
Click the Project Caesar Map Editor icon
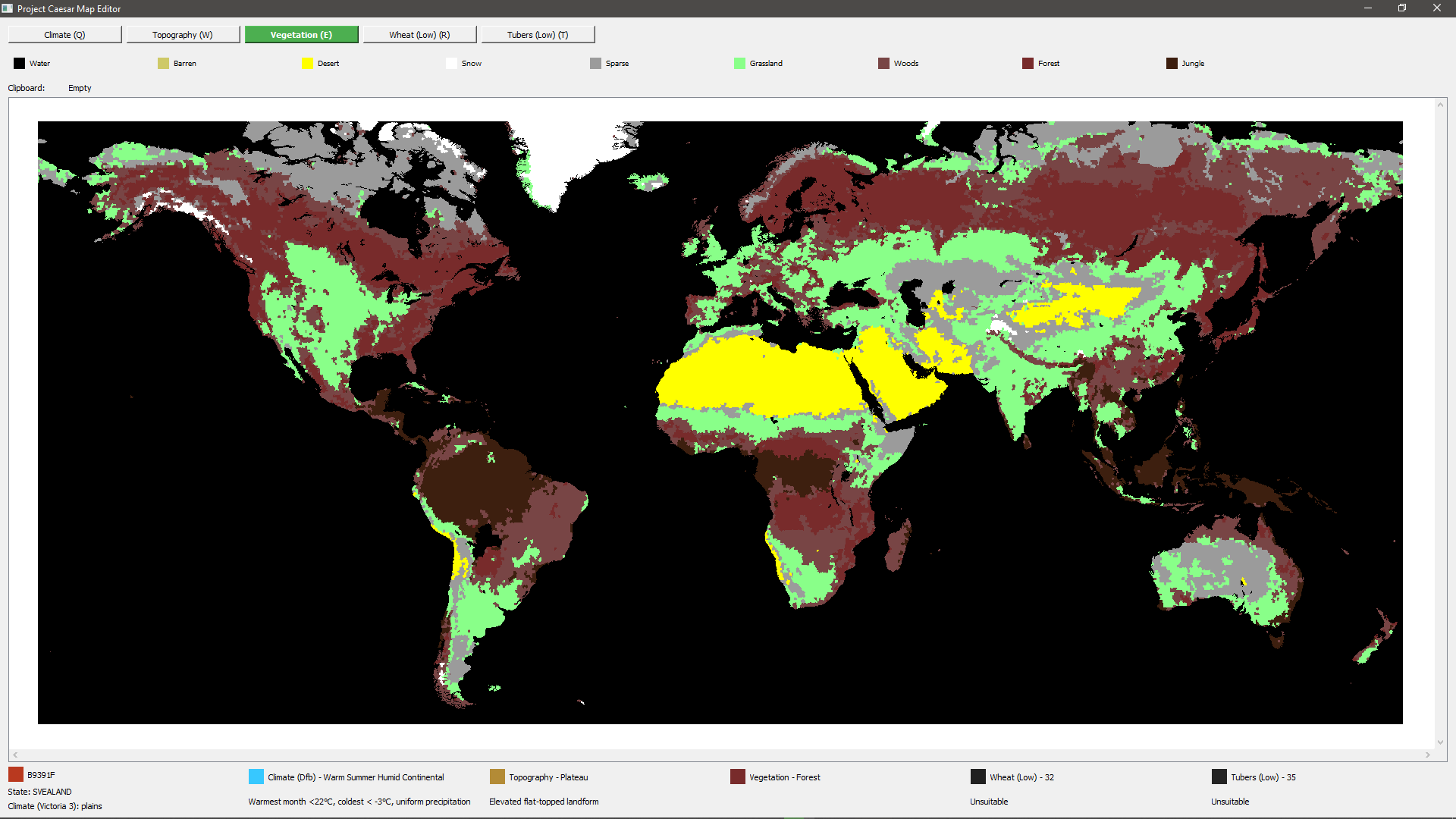tap(8, 8)
